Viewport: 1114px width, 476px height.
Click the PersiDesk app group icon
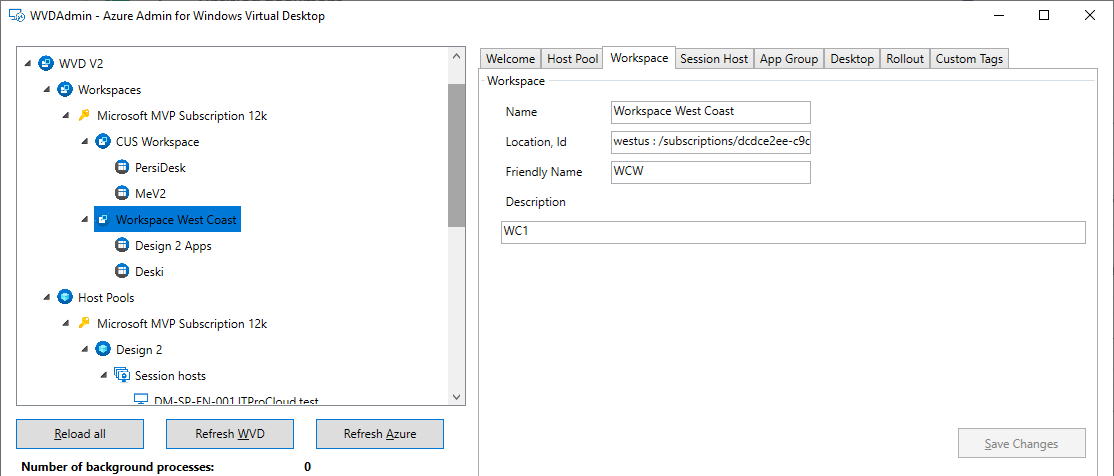[122, 168]
